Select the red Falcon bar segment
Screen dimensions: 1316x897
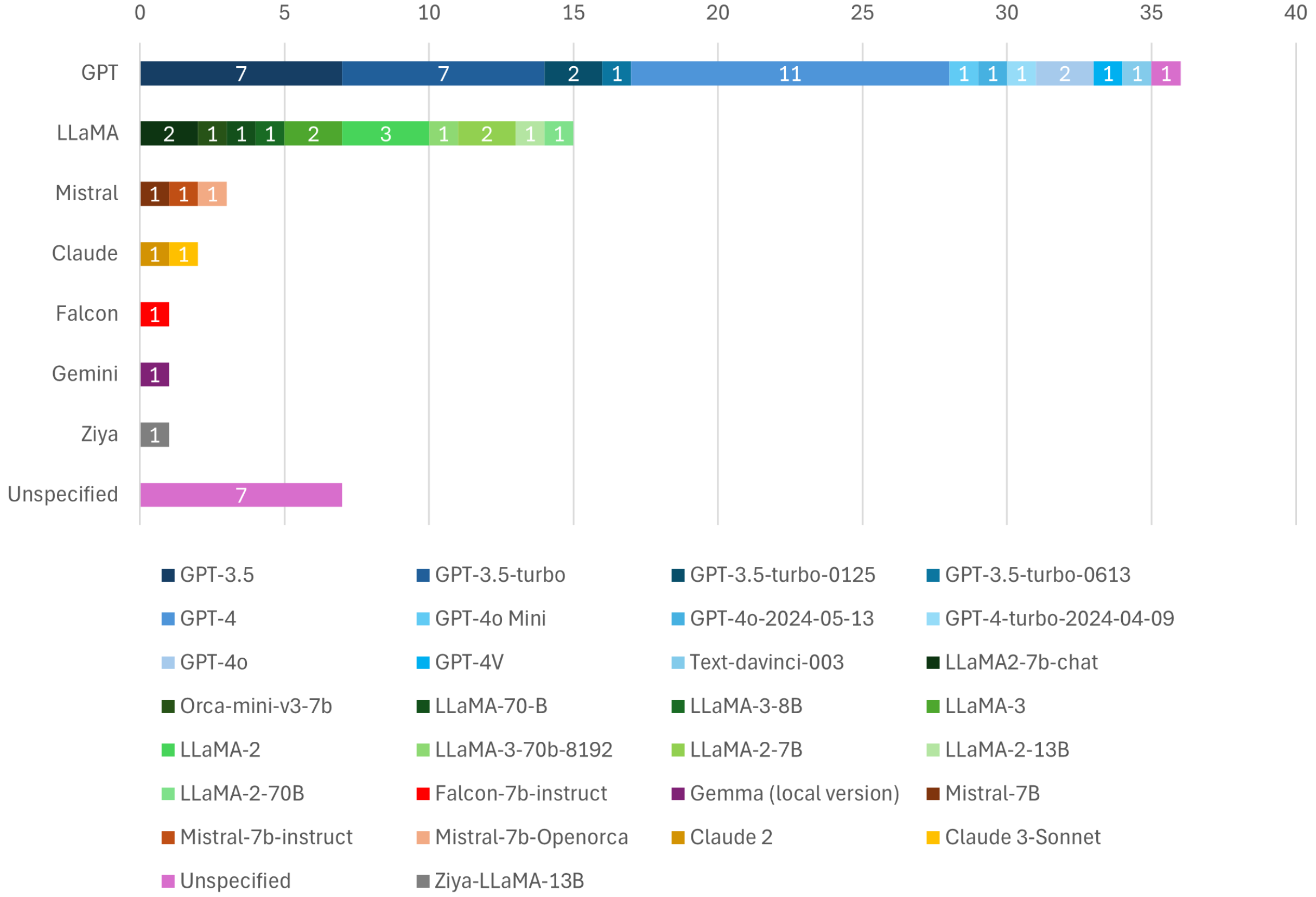pyautogui.click(x=155, y=314)
